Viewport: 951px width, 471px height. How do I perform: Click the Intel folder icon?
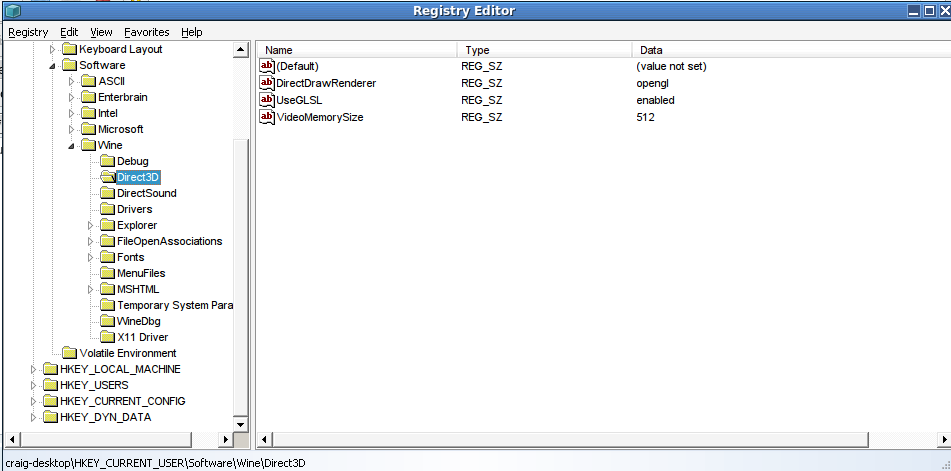point(89,113)
